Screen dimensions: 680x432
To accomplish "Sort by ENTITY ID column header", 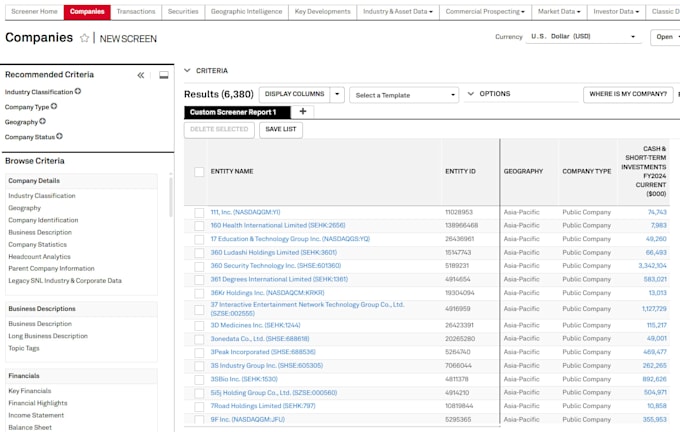I will coord(460,171).
